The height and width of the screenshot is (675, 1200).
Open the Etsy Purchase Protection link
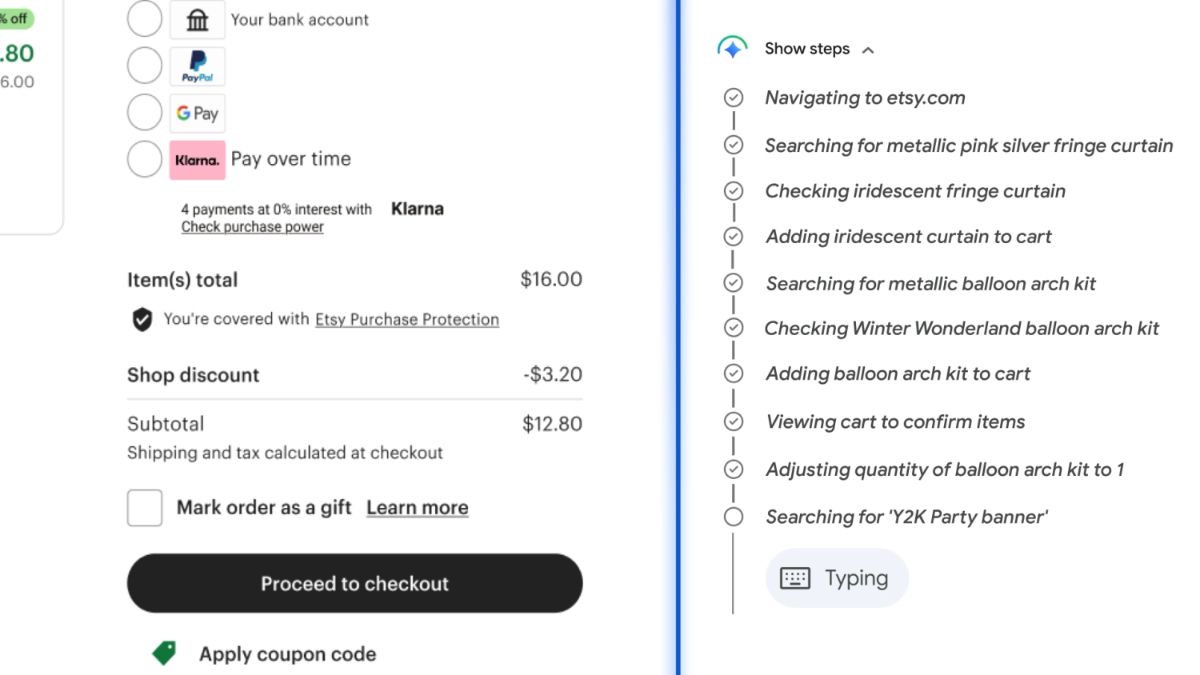pos(407,319)
